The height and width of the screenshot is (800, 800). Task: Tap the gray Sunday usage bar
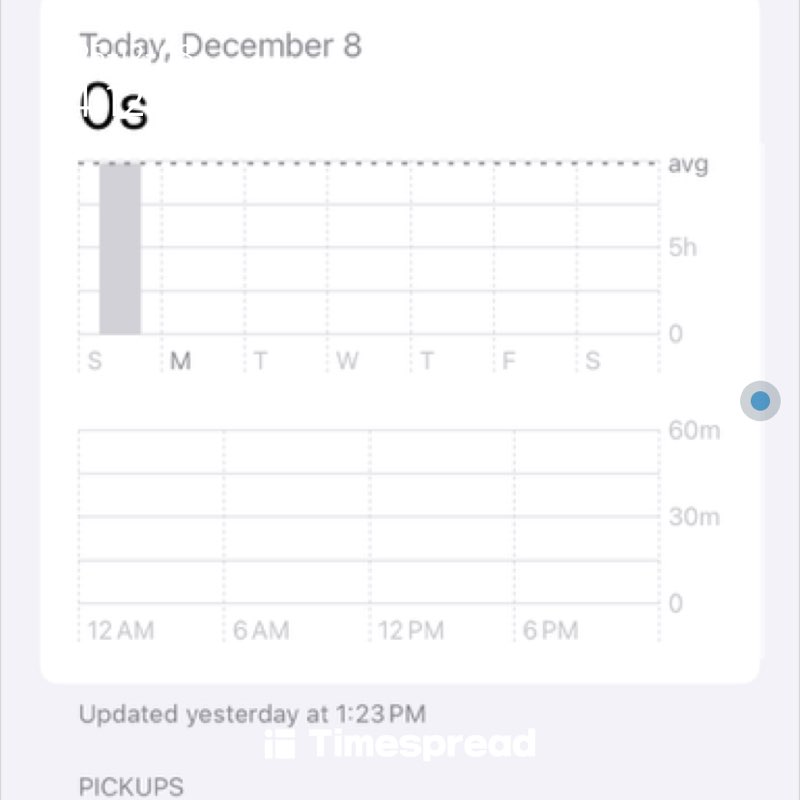(120, 248)
